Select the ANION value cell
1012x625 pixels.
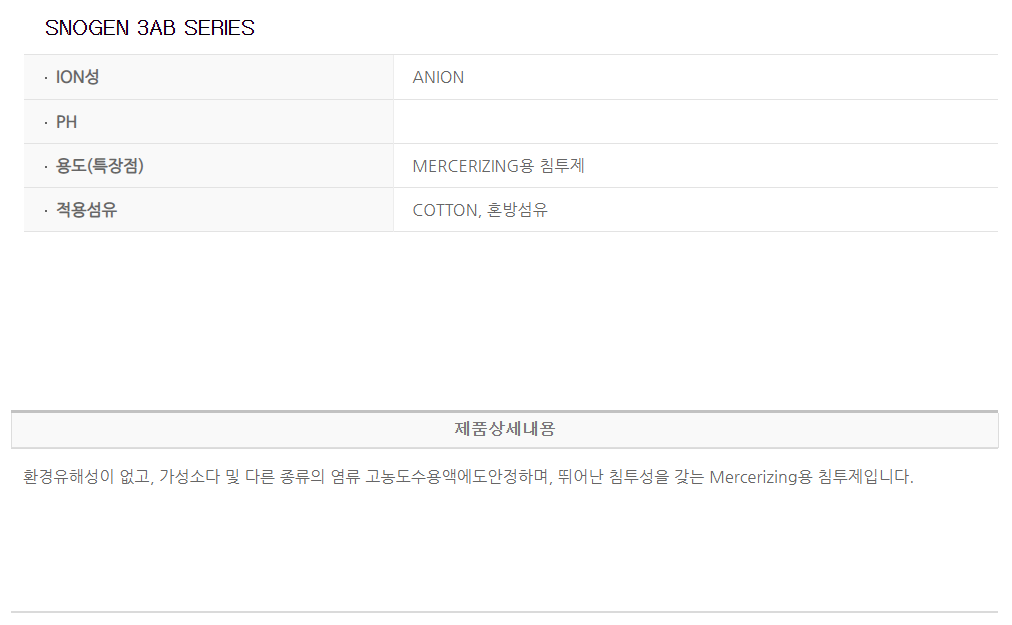point(438,77)
